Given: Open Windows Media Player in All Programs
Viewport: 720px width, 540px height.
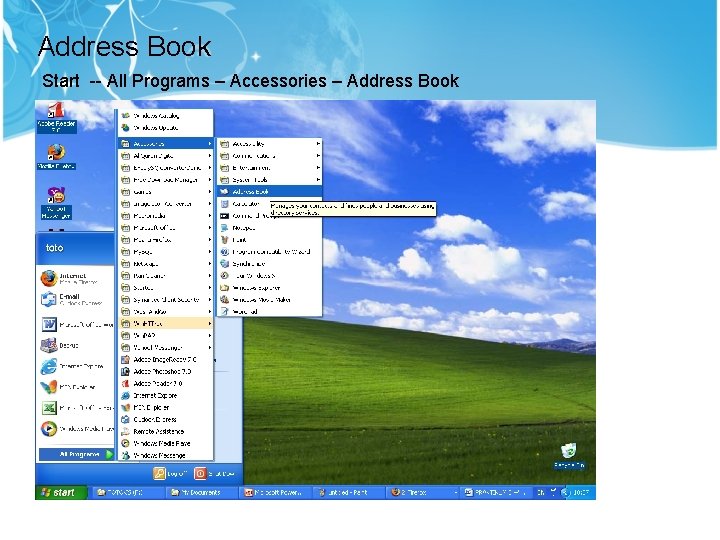Looking at the screenshot, I should 165,444.
